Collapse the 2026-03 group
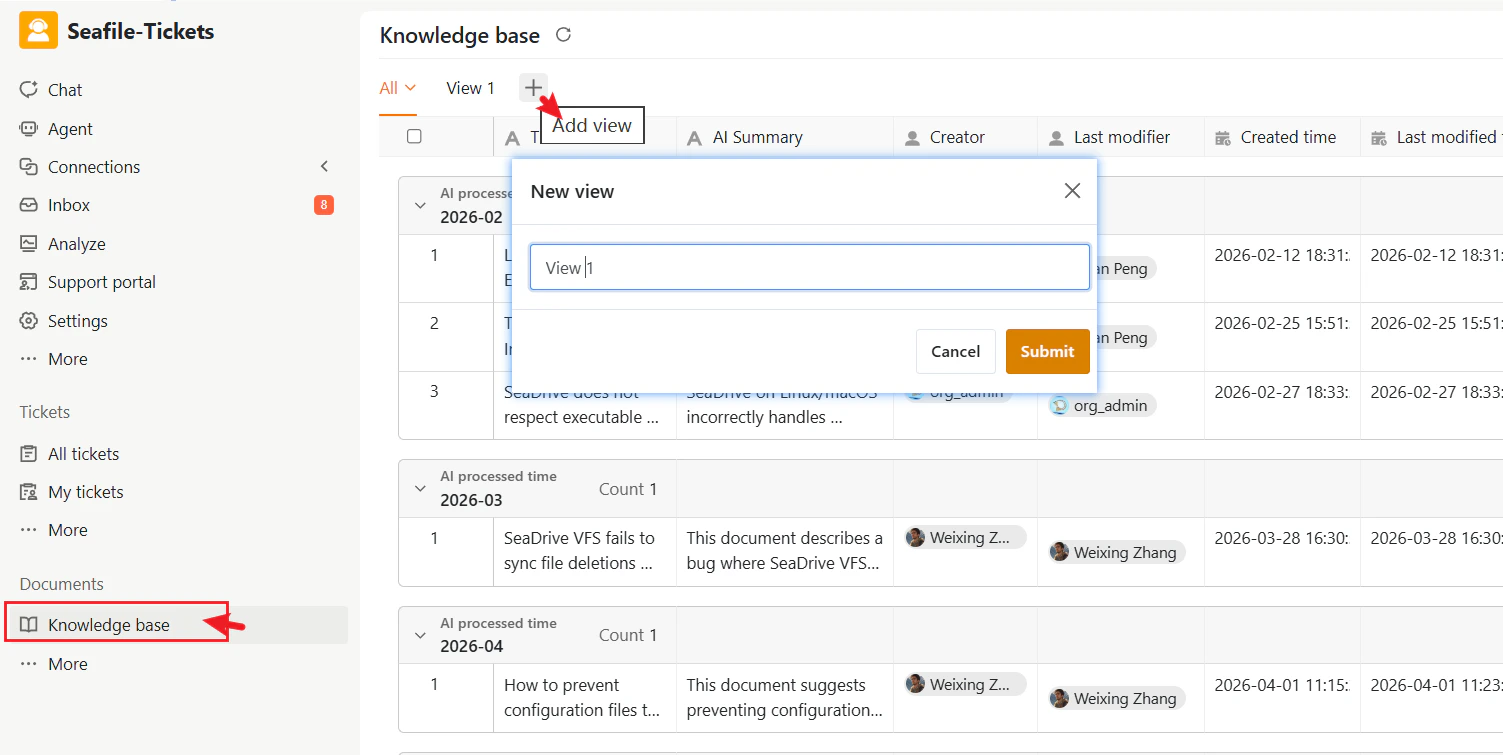 coord(420,488)
